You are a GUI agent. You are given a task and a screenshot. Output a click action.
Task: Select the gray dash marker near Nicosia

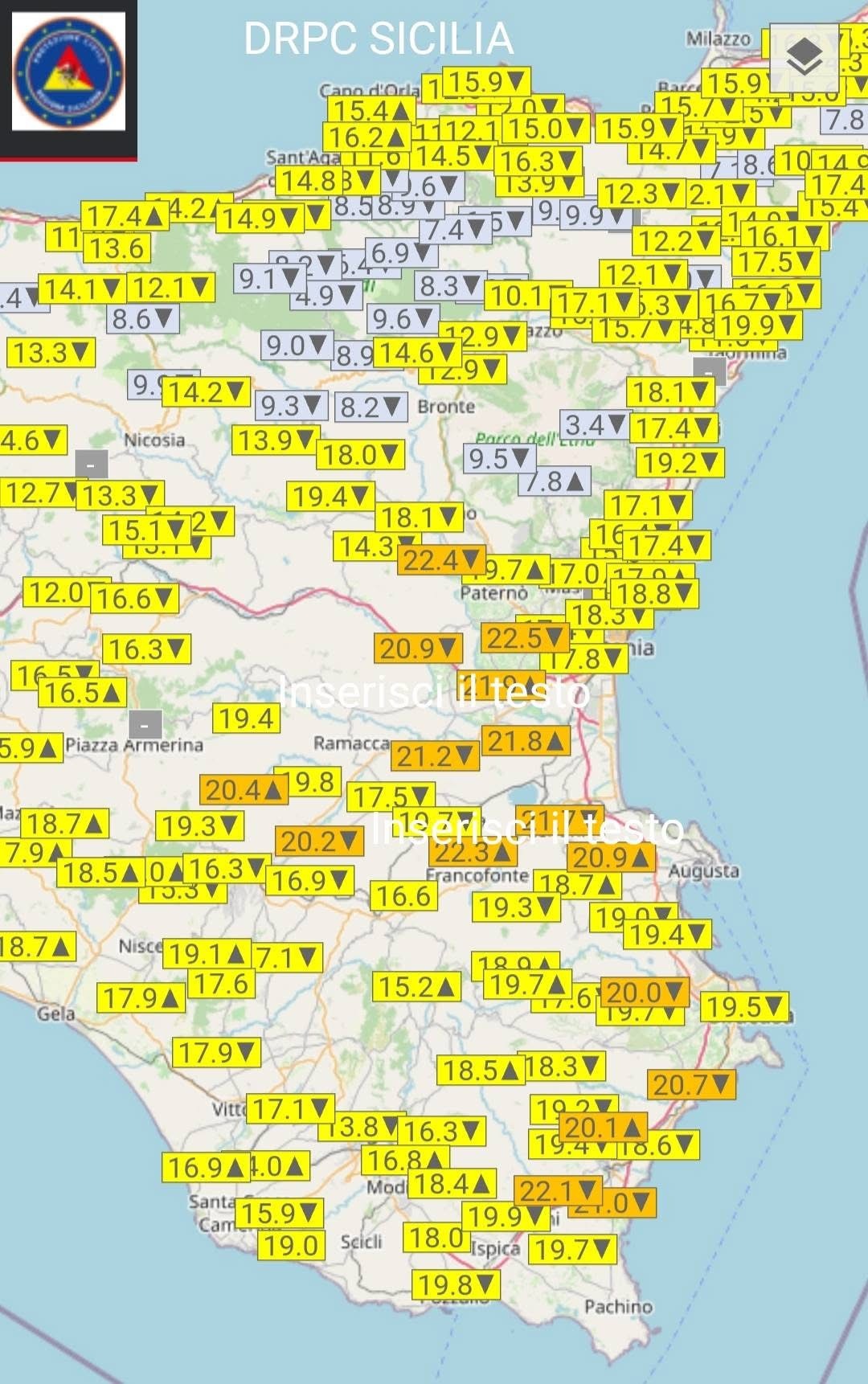(91, 465)
